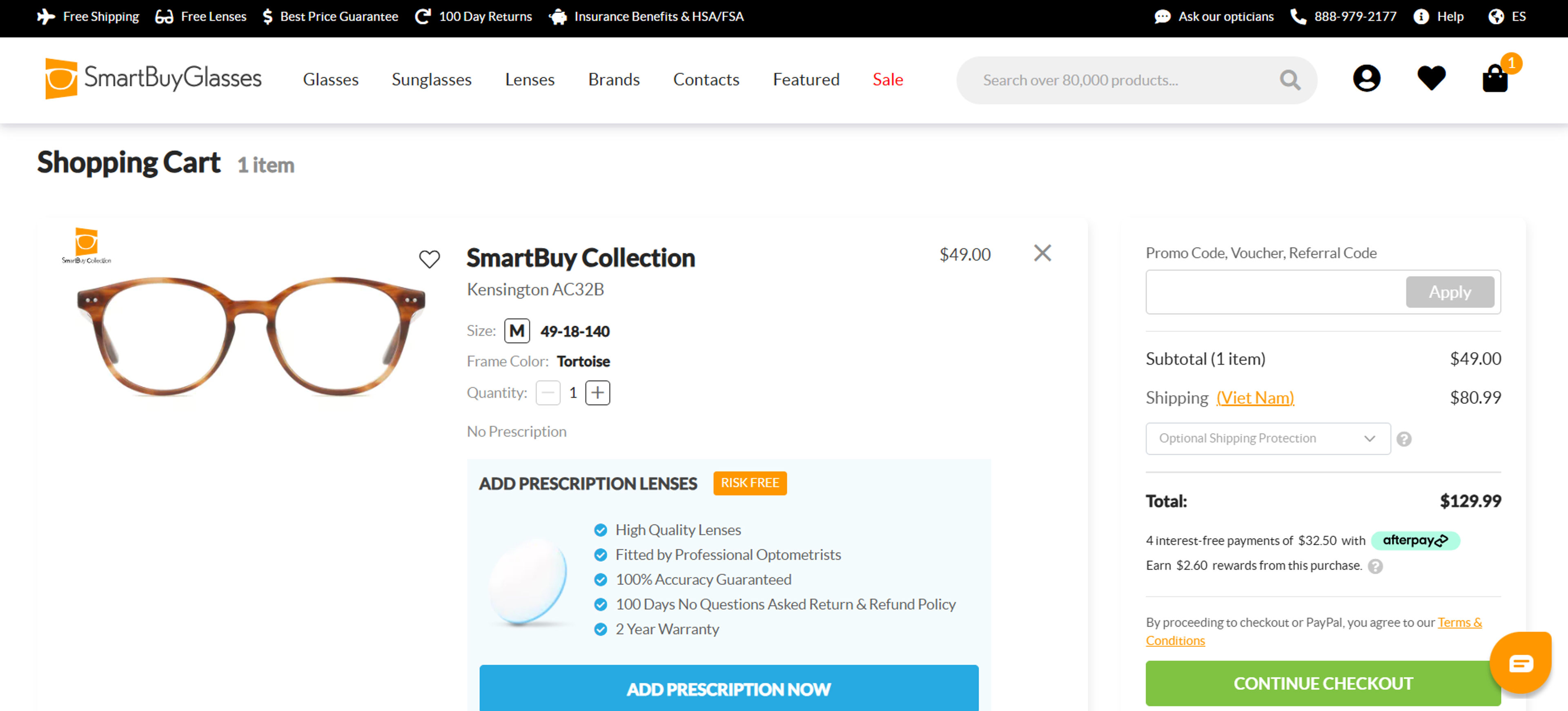Open the wishlist heart icon in header
The image size is (1568, 711).
click(1431, 78)
